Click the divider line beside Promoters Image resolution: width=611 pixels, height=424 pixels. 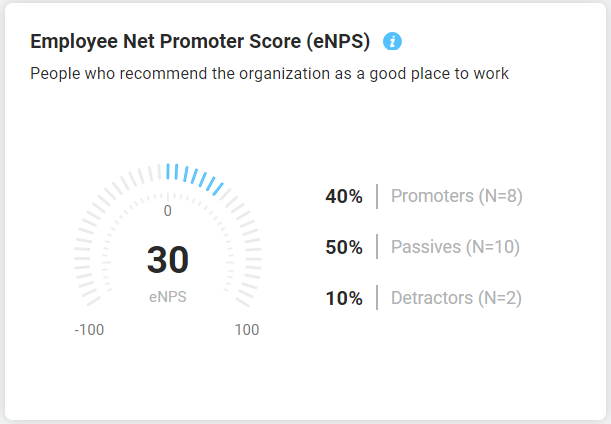tap(377, 196)
